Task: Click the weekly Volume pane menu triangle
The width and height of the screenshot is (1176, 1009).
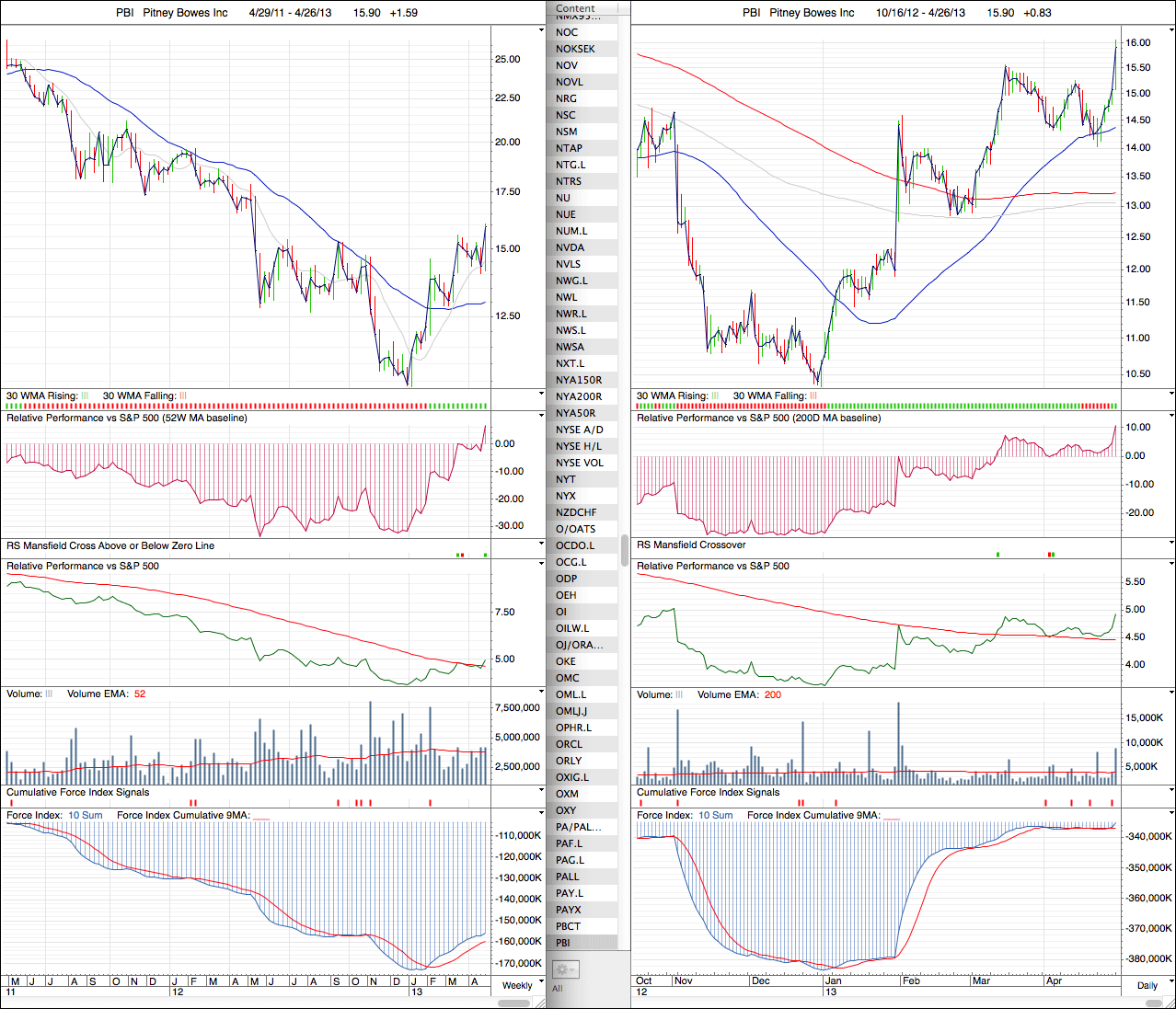Action: (x=541, y=694)
